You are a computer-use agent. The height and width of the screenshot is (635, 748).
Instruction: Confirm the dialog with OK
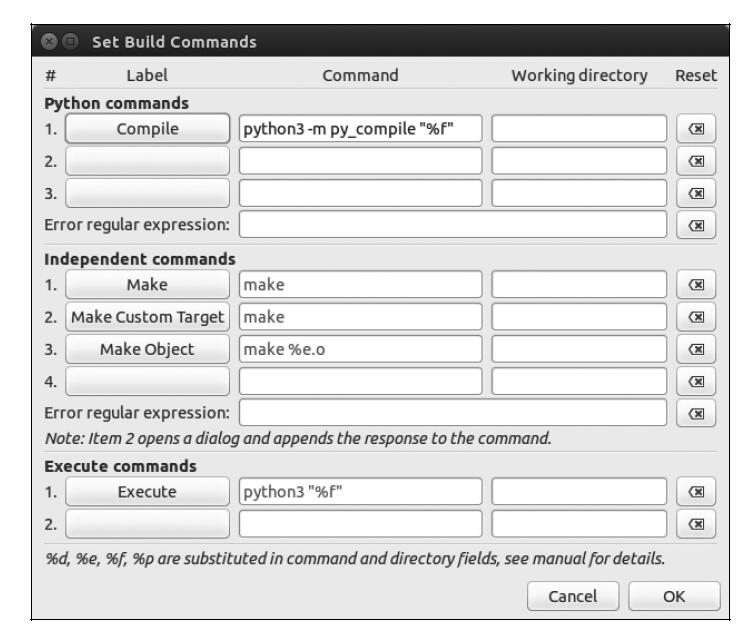pos(674,596)
